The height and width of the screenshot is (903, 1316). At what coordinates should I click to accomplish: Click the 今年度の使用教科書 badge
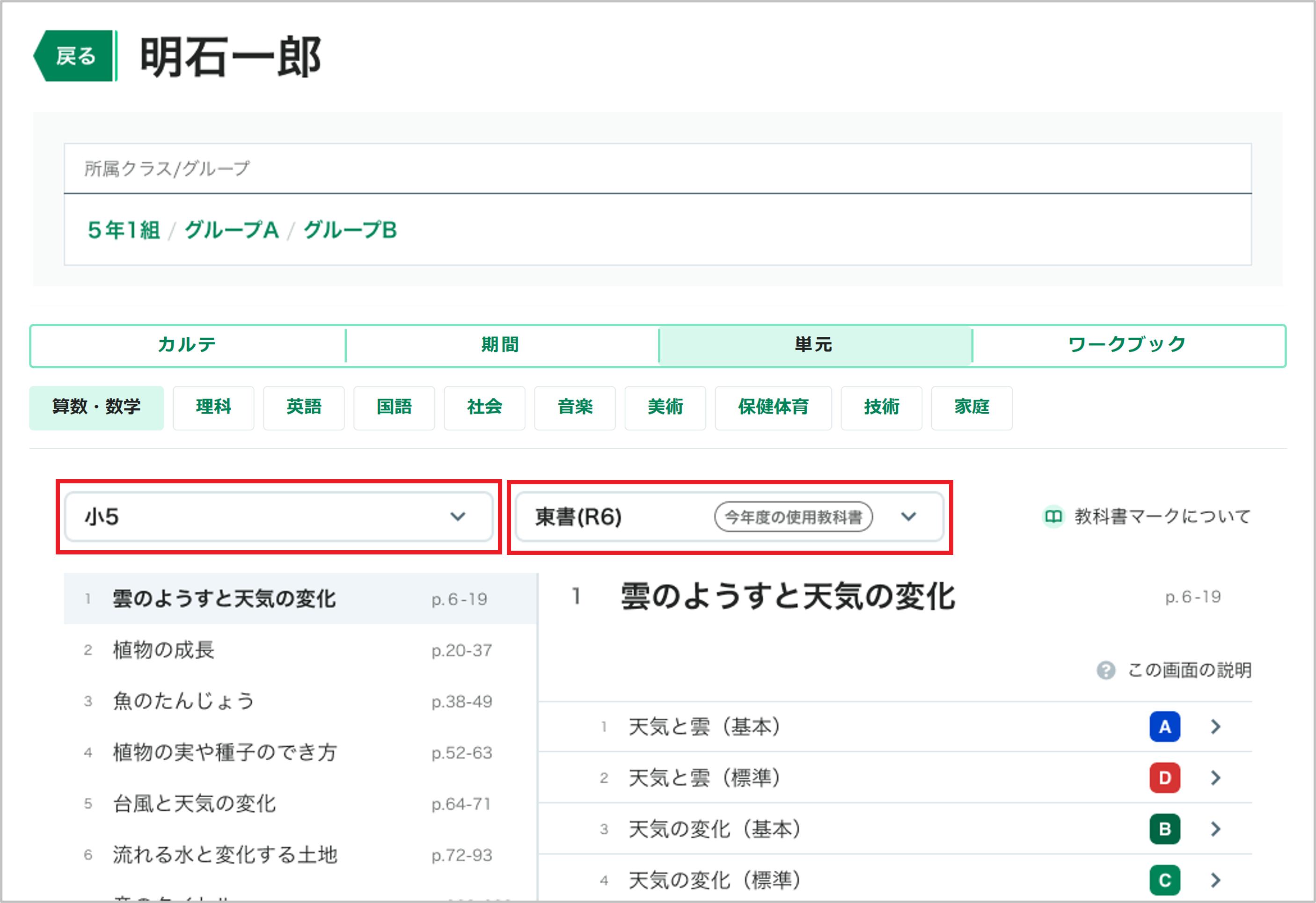(x=793, y=517)
